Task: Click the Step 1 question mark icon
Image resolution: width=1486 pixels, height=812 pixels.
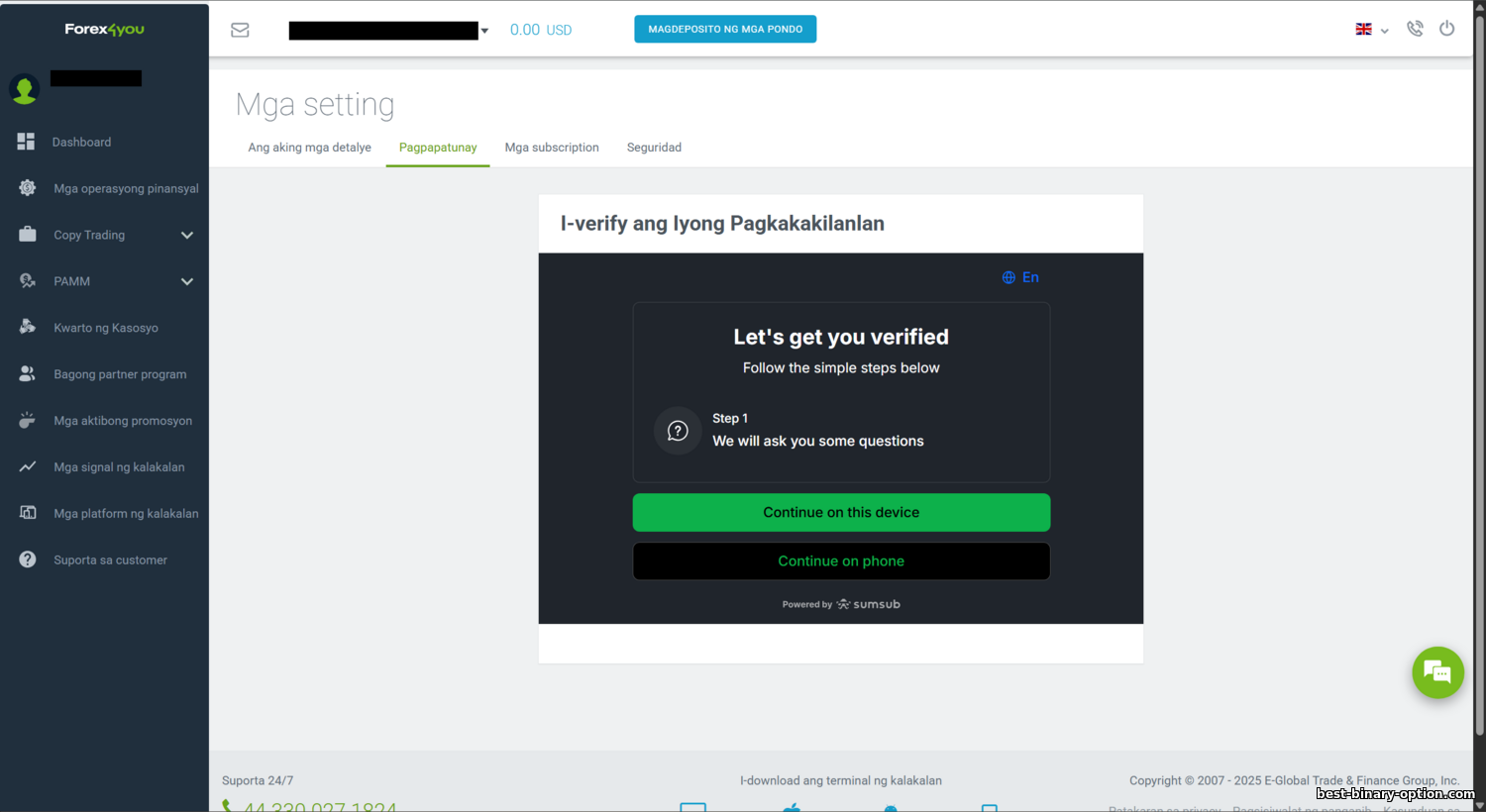Action: pos(678,431)
